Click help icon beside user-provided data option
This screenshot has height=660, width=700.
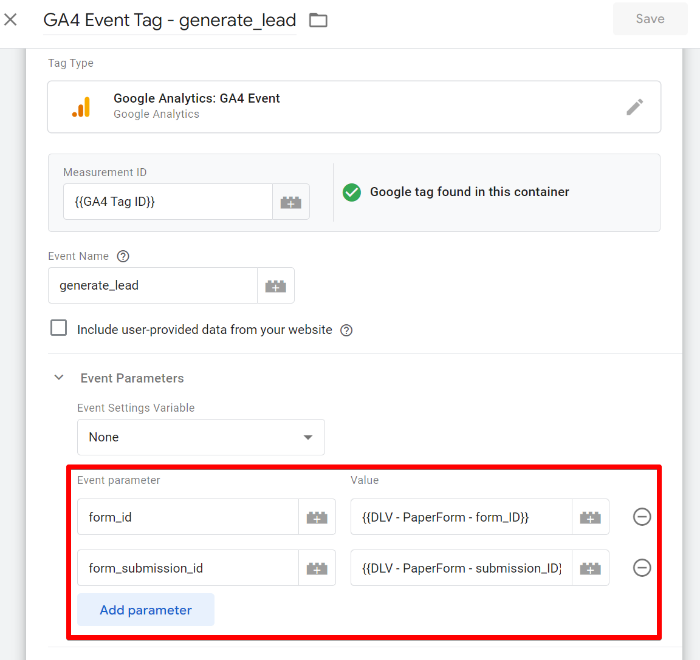[346, 330]
